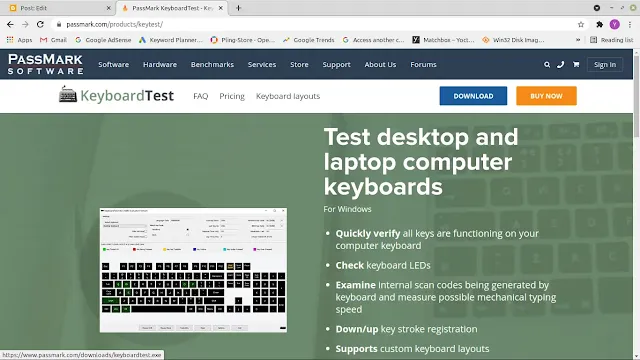Click the PassMark Software logo
Viewport: 640px width, 360px height.
45,64
